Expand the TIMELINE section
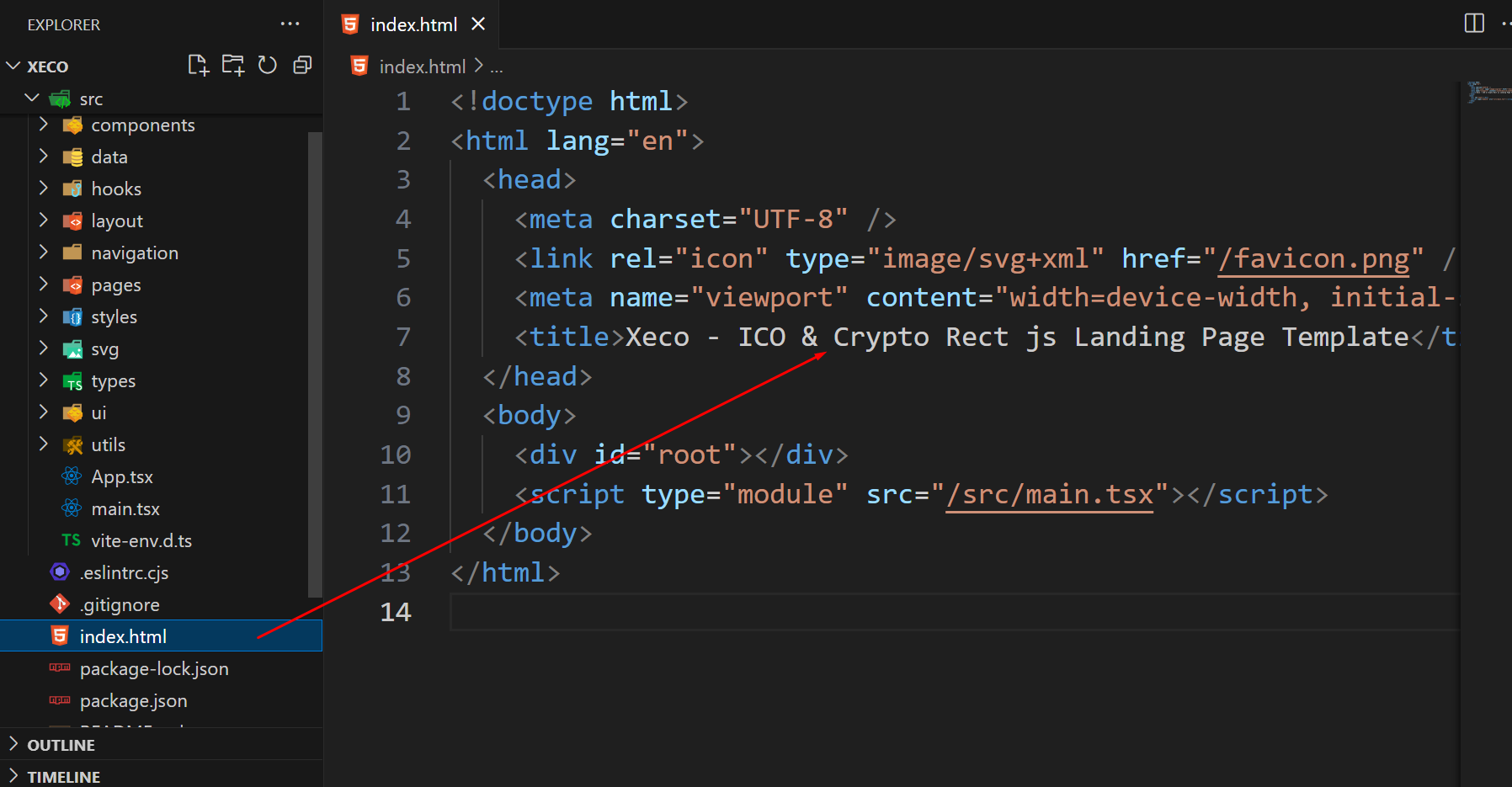This screenshot has width=1512, height=787. 161,776
